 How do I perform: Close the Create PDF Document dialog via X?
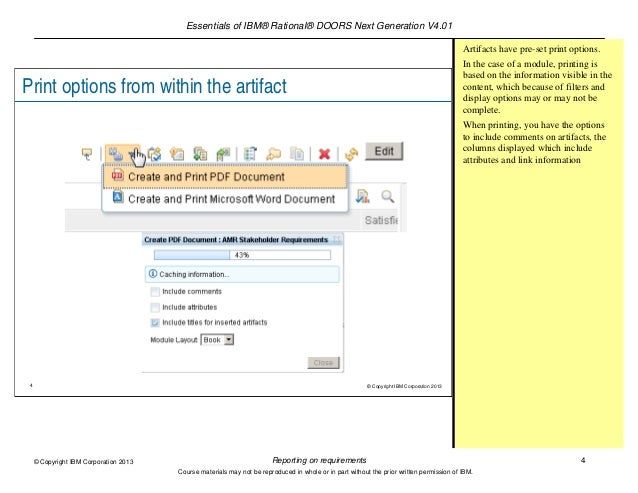(337, 240)
